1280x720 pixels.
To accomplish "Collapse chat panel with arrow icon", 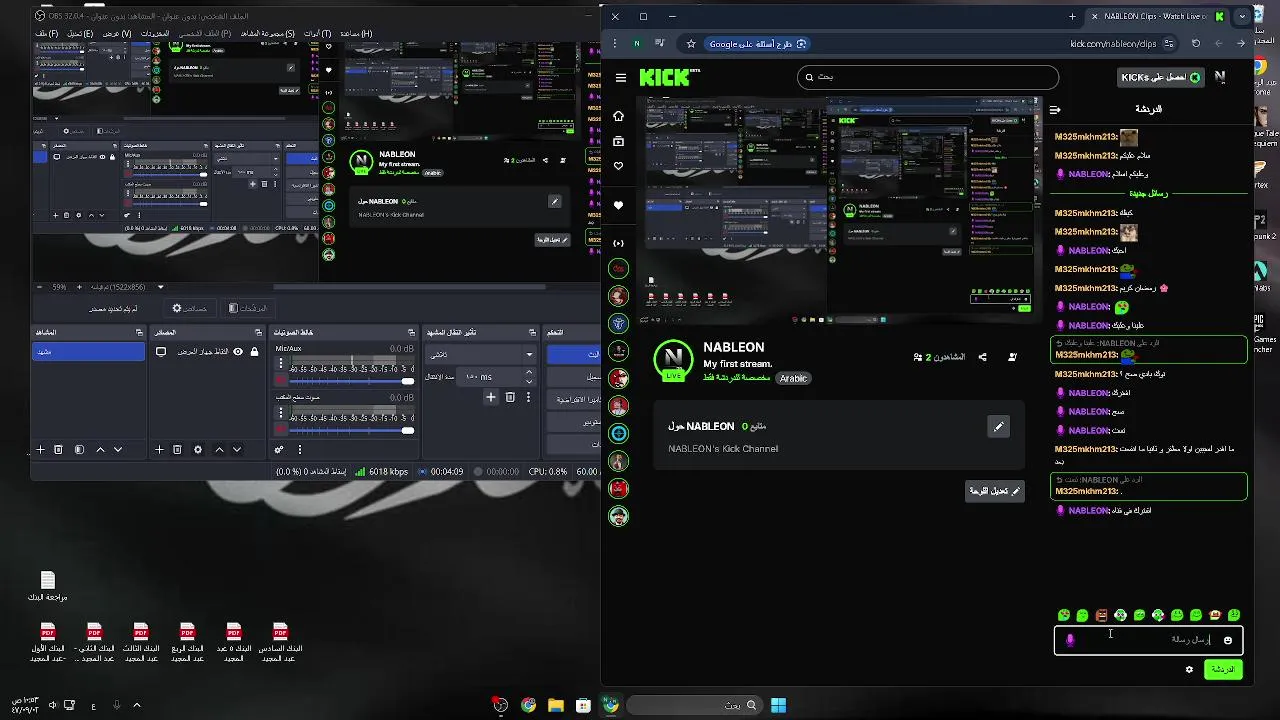I will click(x=1055, y=109).
